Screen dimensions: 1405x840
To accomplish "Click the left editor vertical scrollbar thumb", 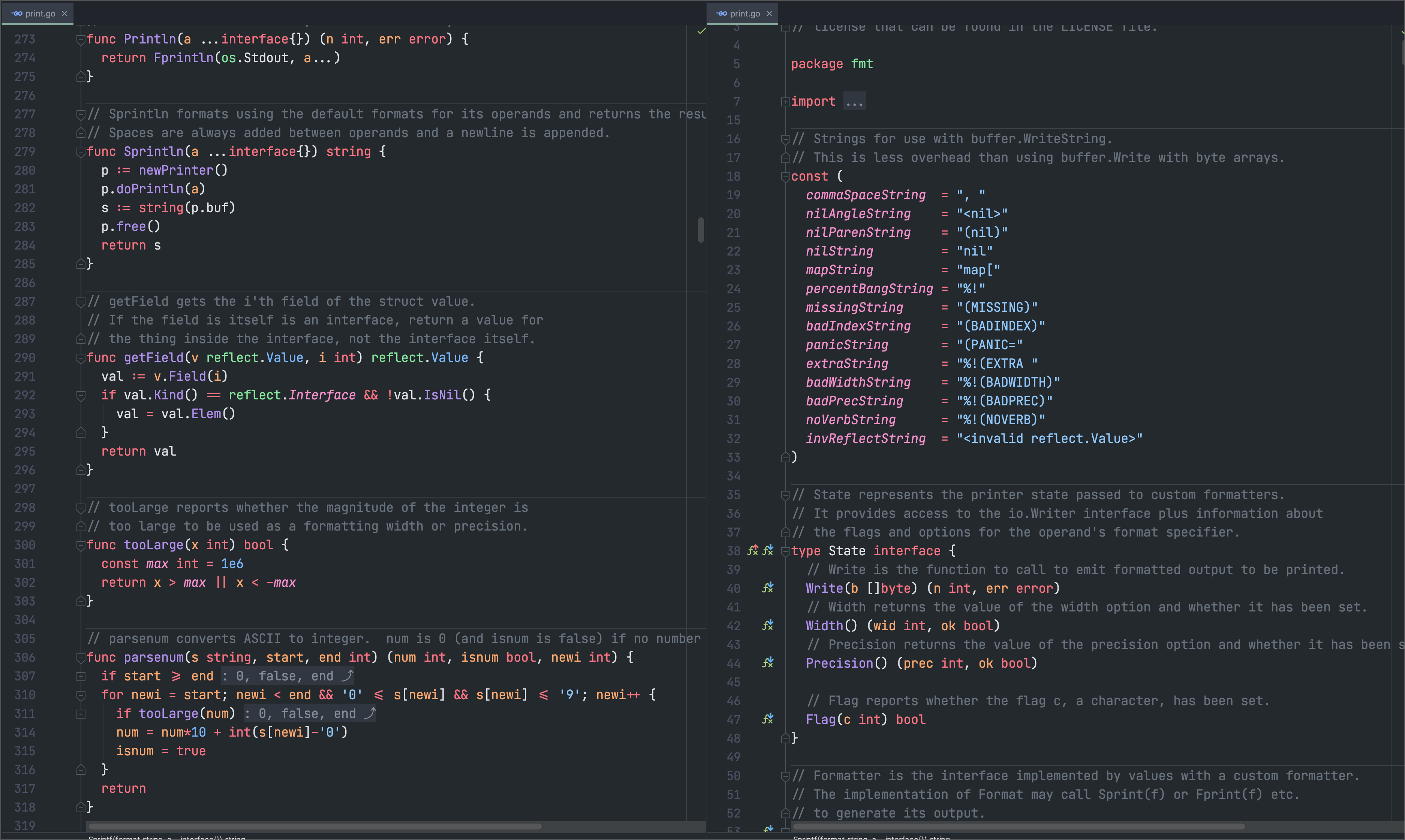I will coord(701,230).
